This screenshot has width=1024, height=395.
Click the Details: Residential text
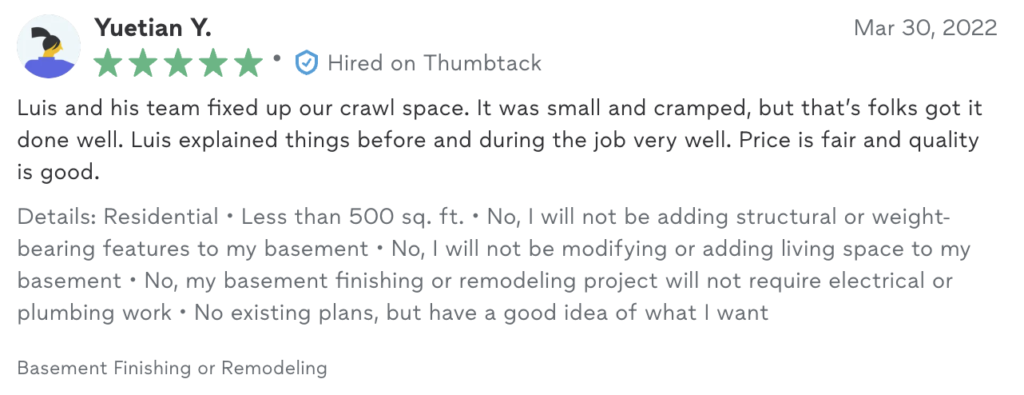pos(118,216)
